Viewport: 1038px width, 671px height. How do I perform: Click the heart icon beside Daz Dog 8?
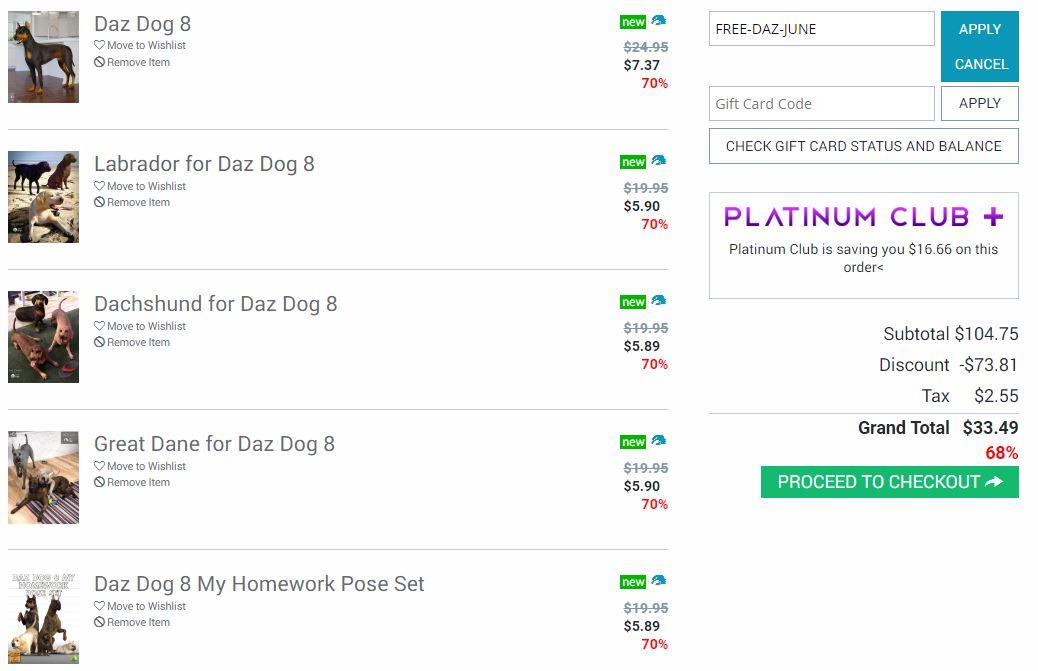tap(99, 46)
